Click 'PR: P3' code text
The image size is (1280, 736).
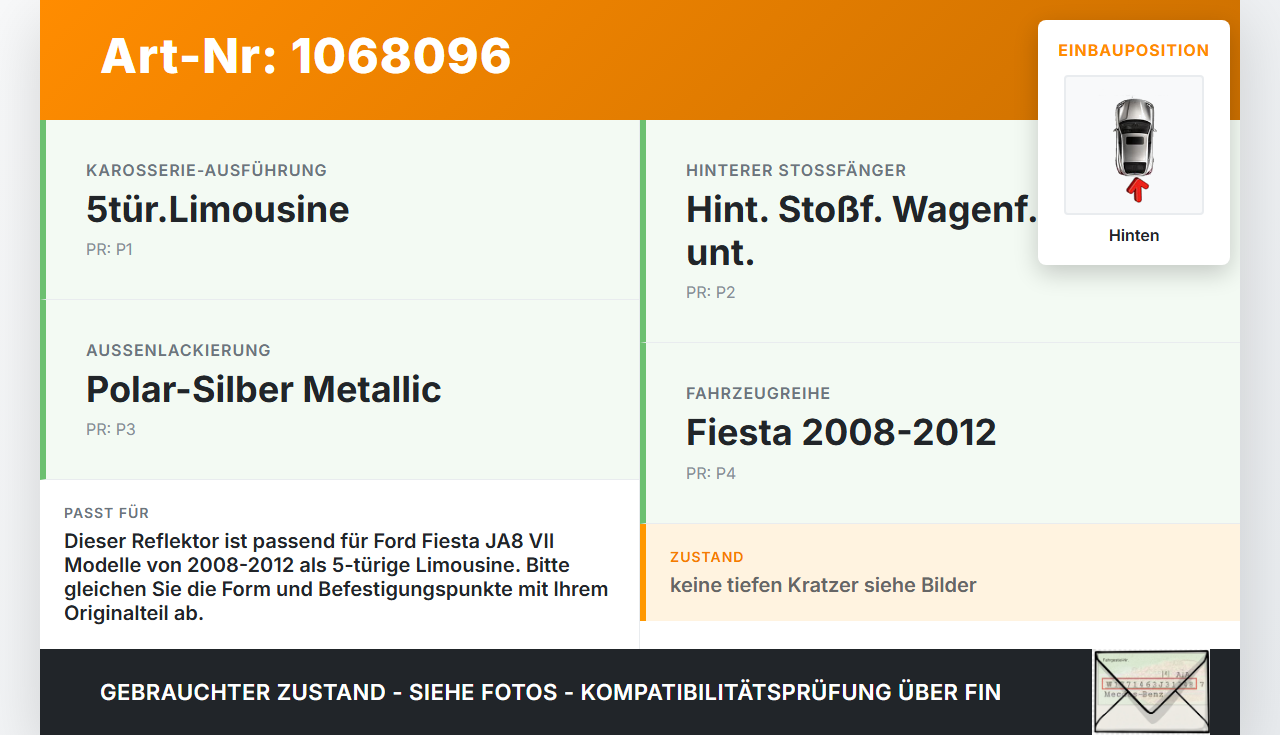coord(111,429)
